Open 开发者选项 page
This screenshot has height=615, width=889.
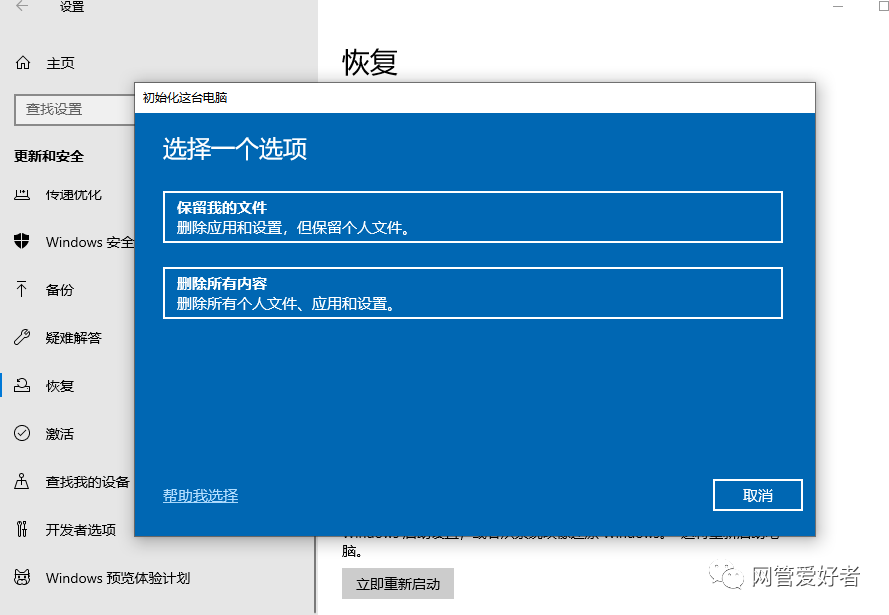[81, 529]
